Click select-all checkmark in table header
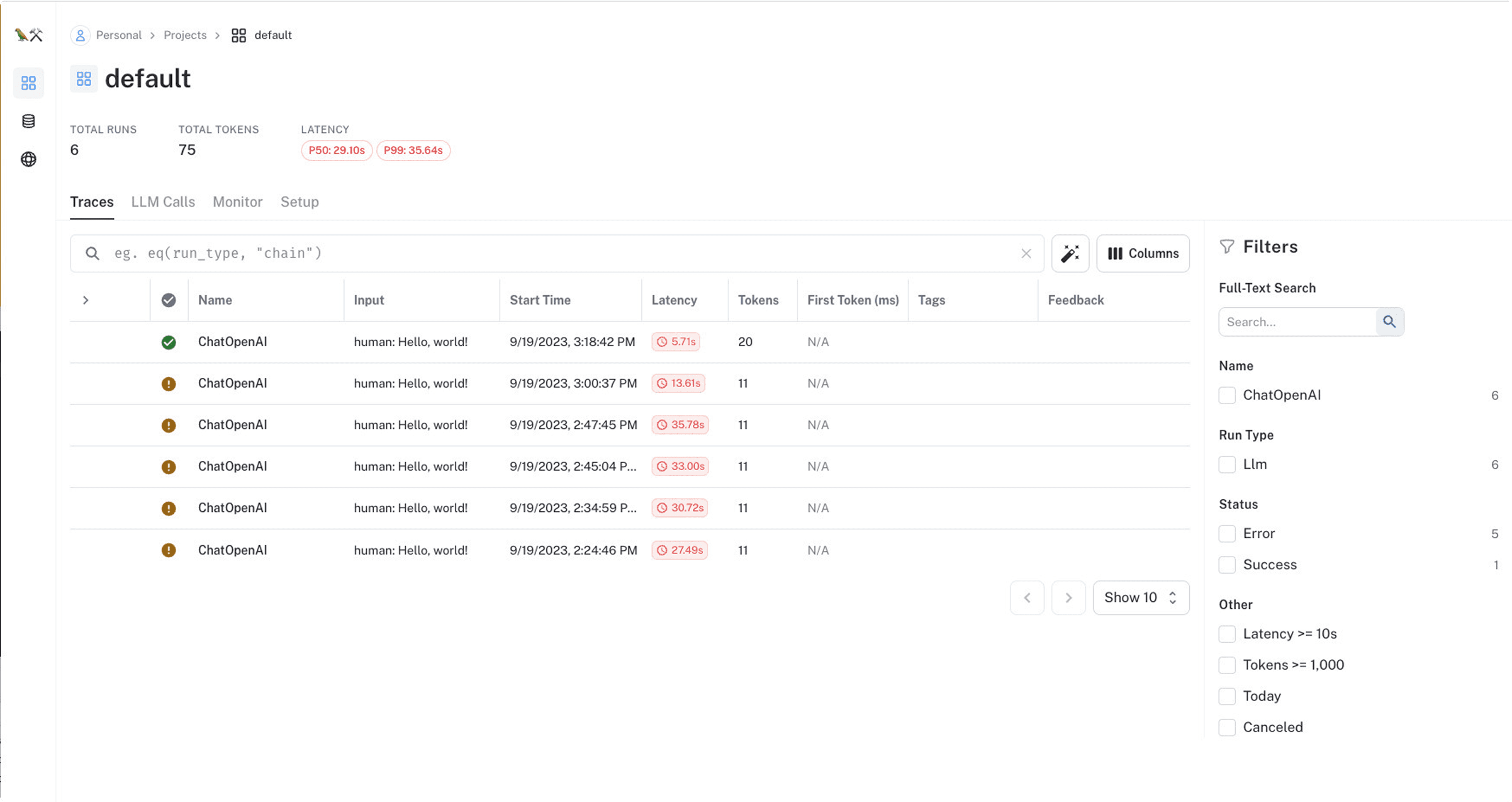This screenshot has width=1512, height=802. [168, 300]
